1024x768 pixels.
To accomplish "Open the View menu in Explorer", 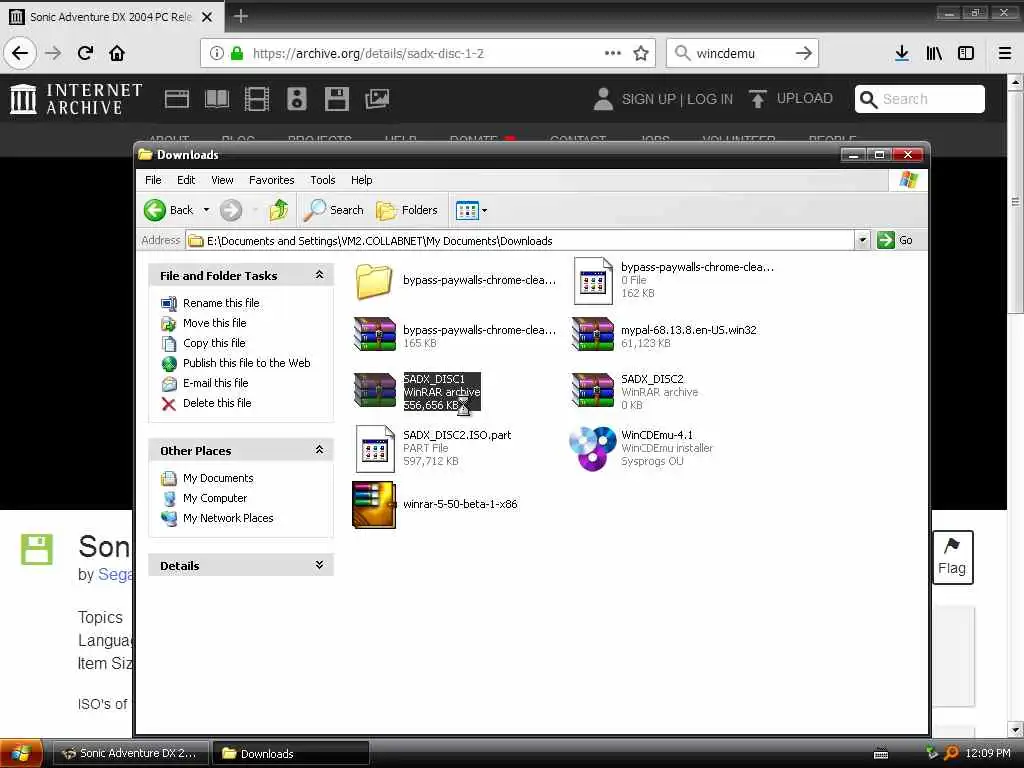I will pos(222,180).
